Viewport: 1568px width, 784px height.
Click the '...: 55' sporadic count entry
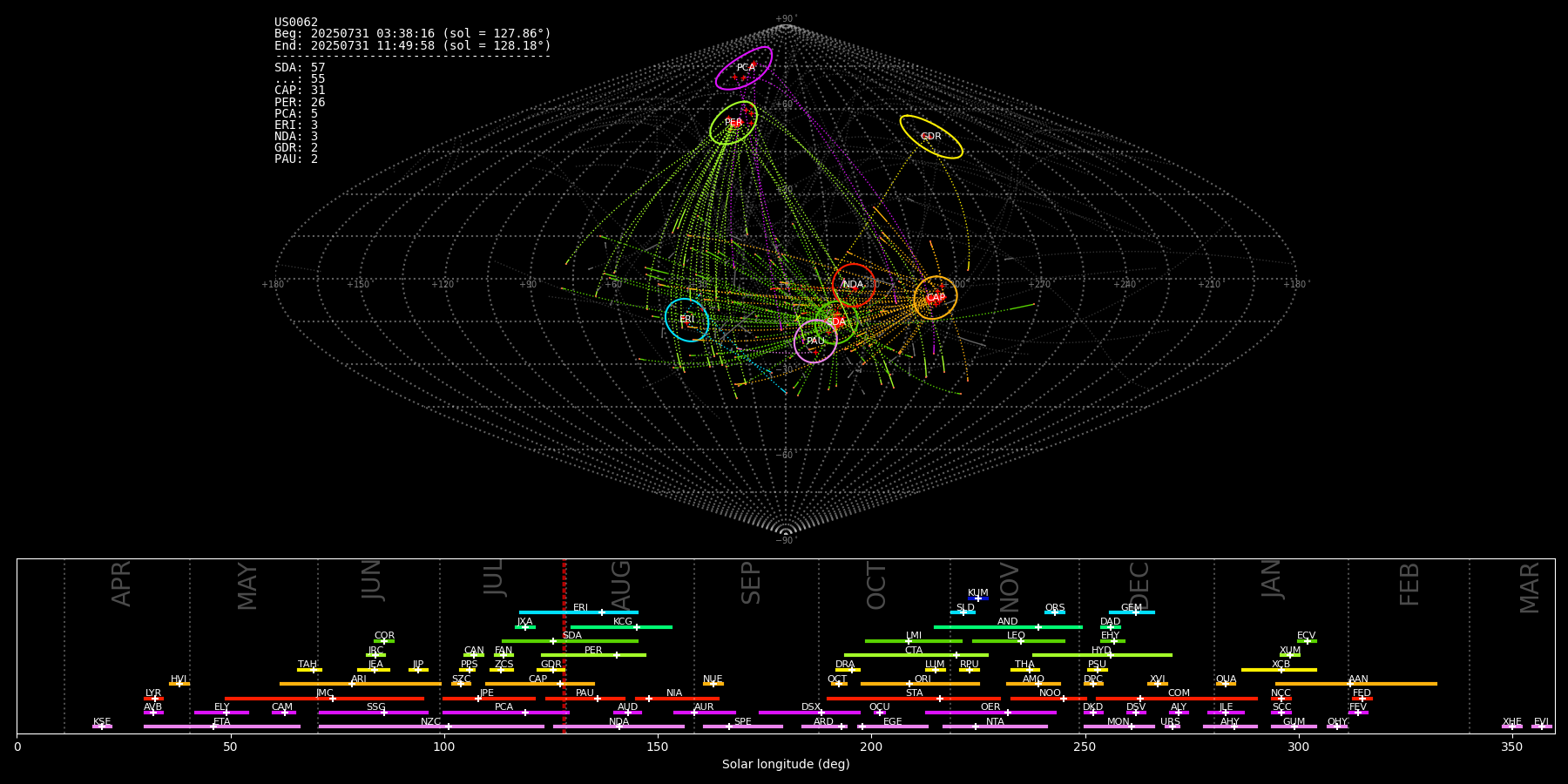pyautogui.click(x=300, y=79)
